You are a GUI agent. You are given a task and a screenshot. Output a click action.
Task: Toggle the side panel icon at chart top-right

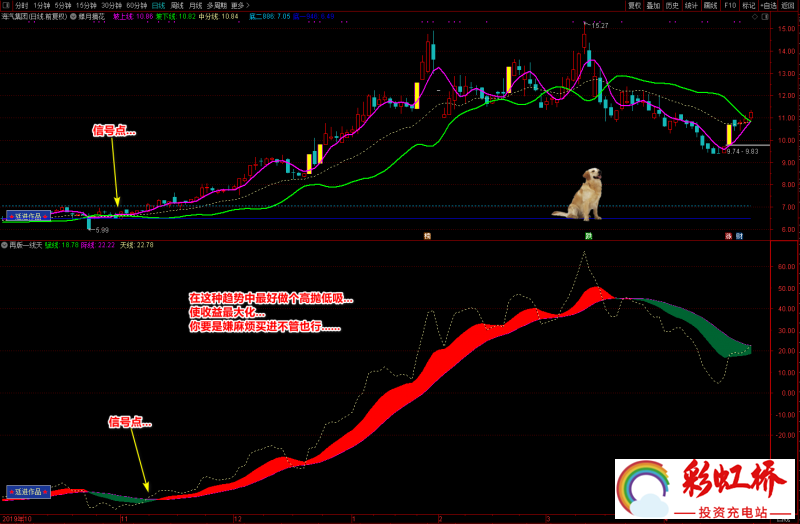pos(764,17)
